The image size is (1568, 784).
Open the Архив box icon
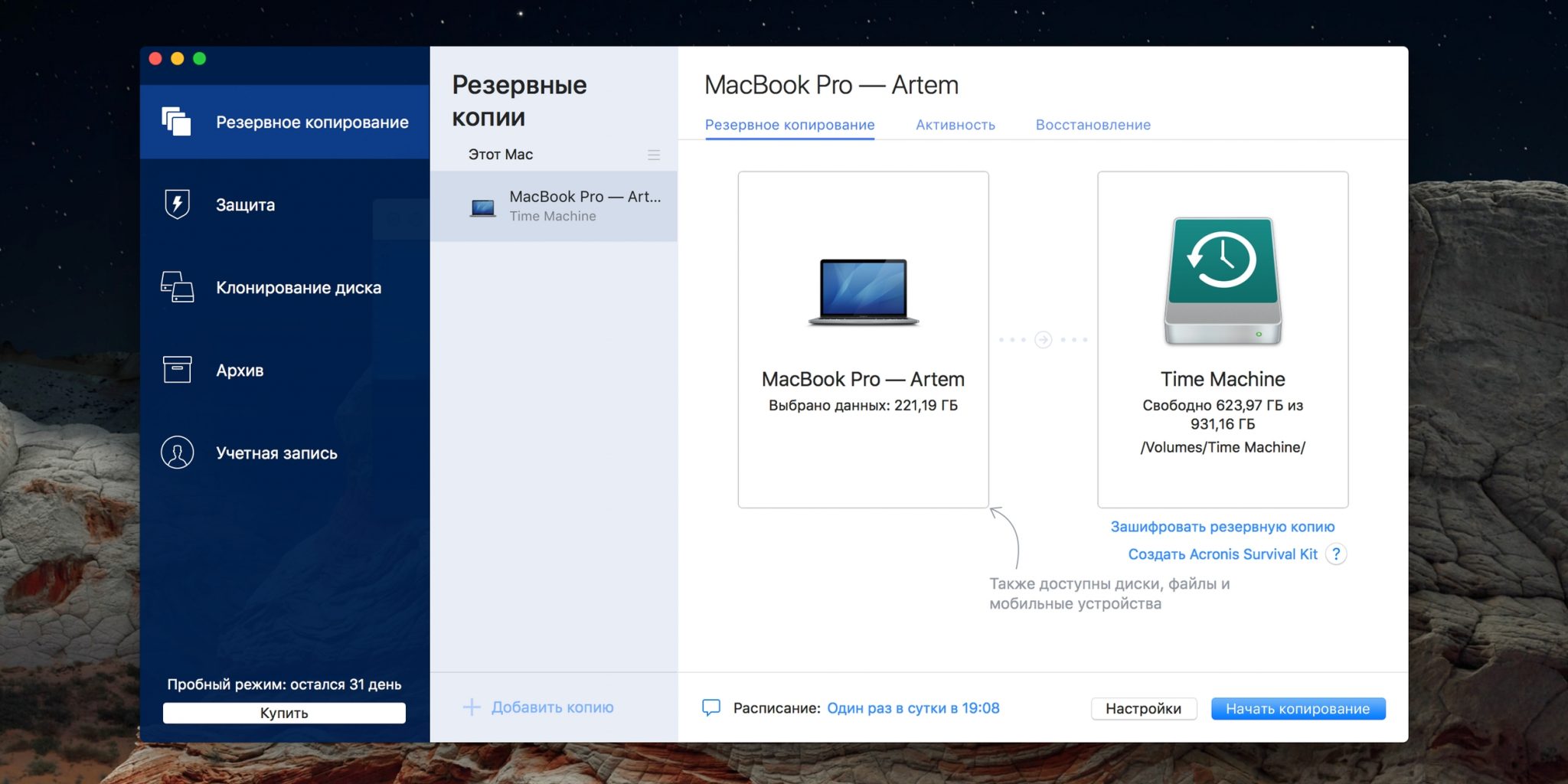coord(177,370)
